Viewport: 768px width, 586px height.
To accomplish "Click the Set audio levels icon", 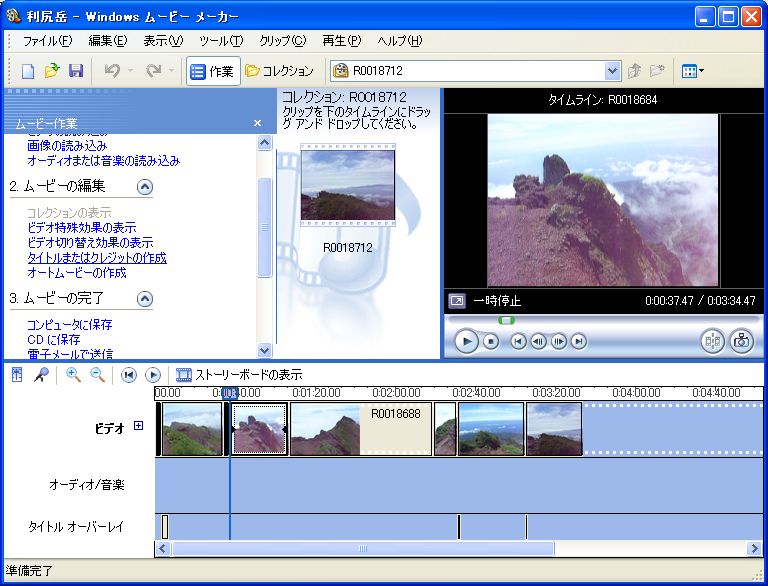I will pyautogui.click(x=17, y=375).
